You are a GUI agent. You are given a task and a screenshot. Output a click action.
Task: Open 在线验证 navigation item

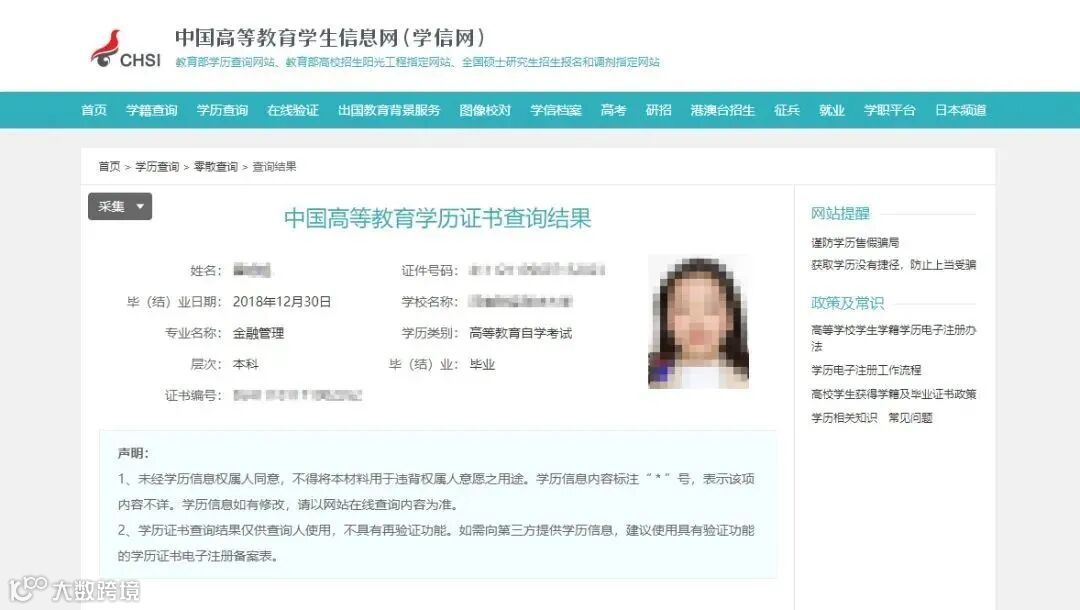[x=293, y=110]
